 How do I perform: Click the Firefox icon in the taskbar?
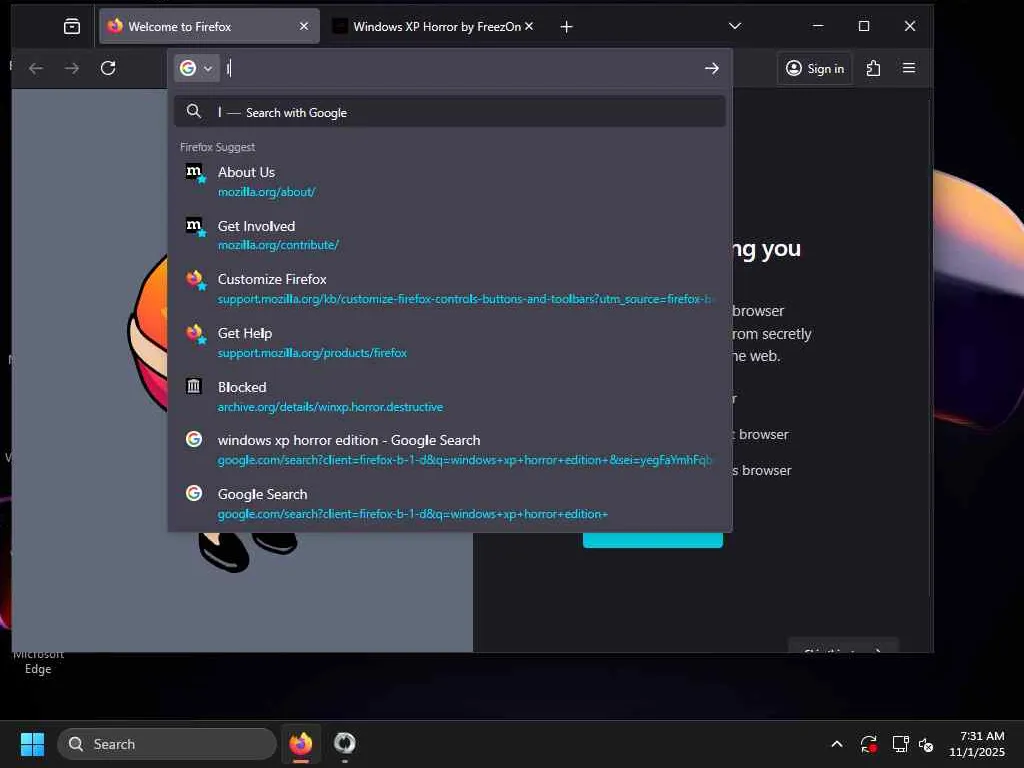coord(300,744)
